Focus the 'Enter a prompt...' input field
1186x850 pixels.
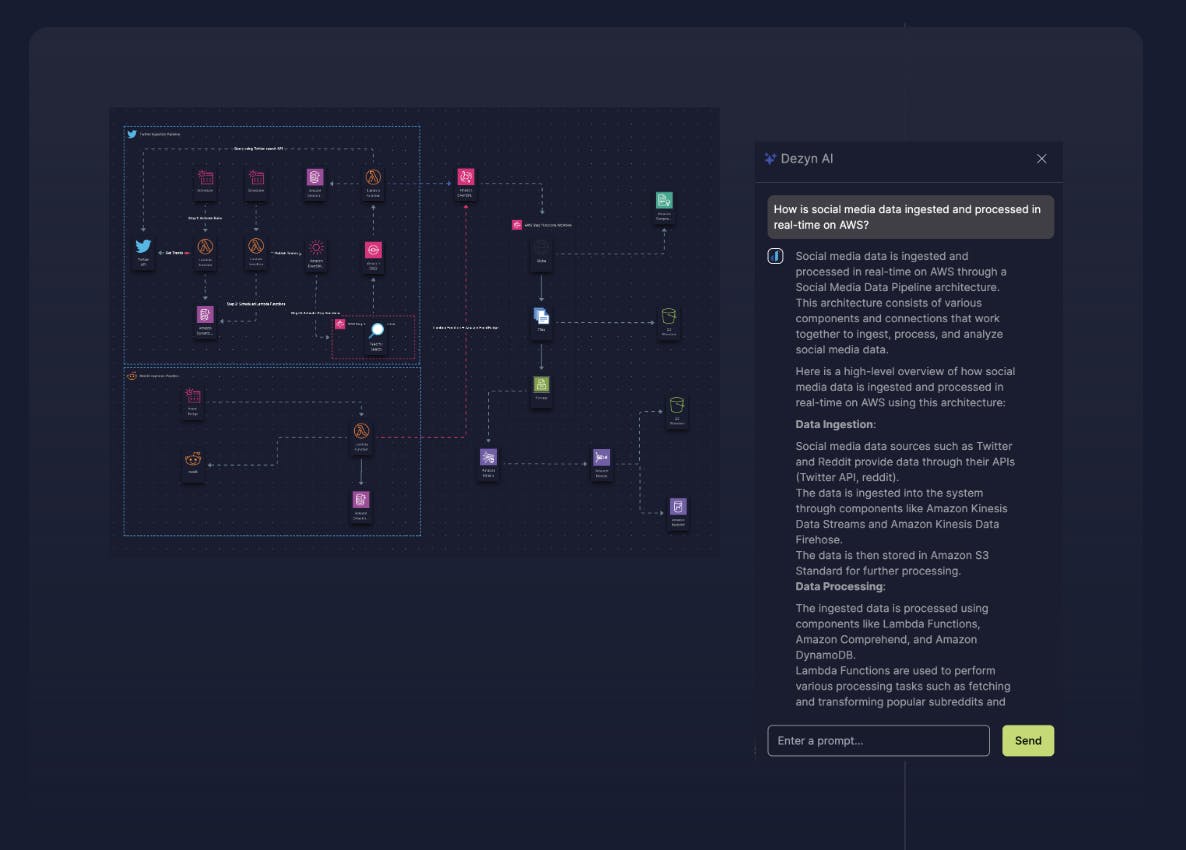coord(878,740)
